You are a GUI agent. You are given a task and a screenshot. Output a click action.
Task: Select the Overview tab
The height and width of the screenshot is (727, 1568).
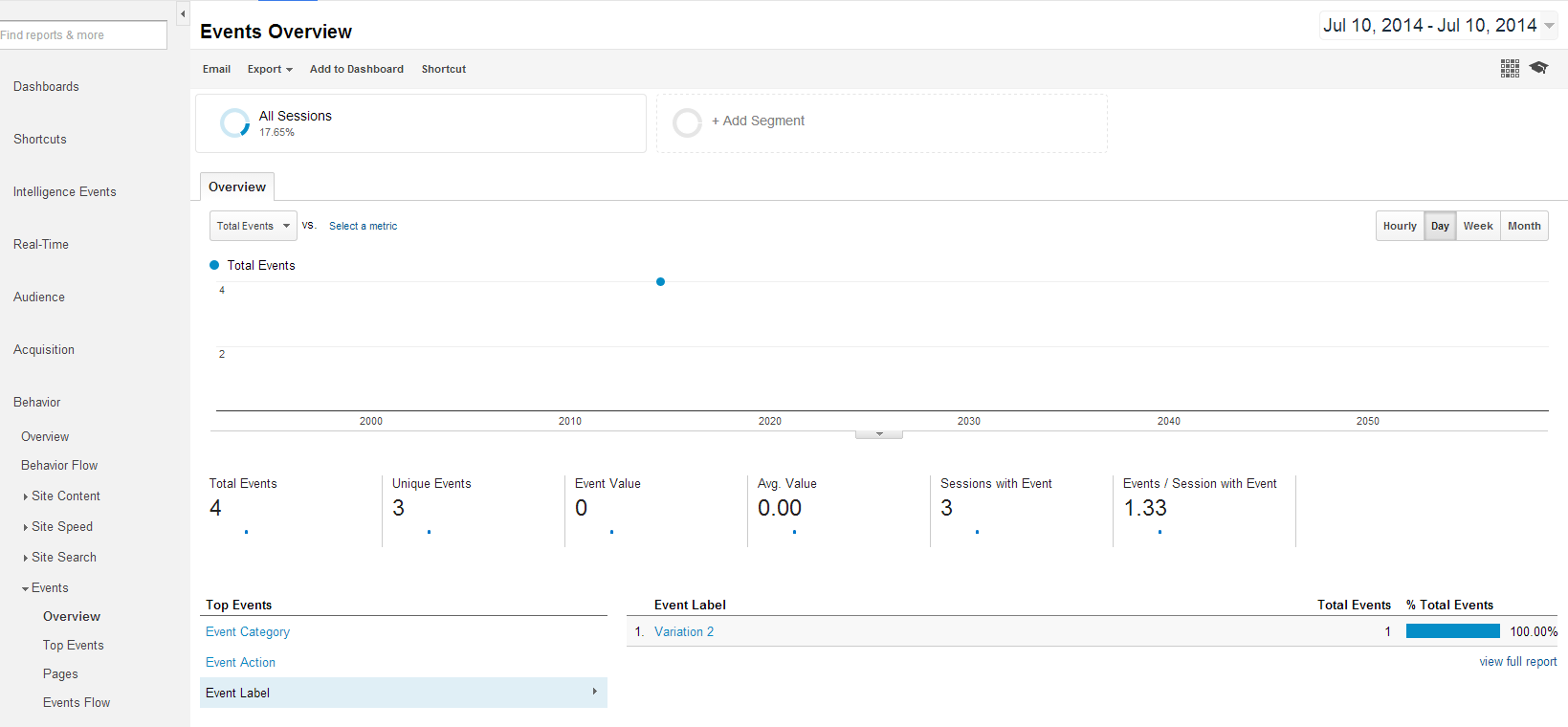coord(237,187)
